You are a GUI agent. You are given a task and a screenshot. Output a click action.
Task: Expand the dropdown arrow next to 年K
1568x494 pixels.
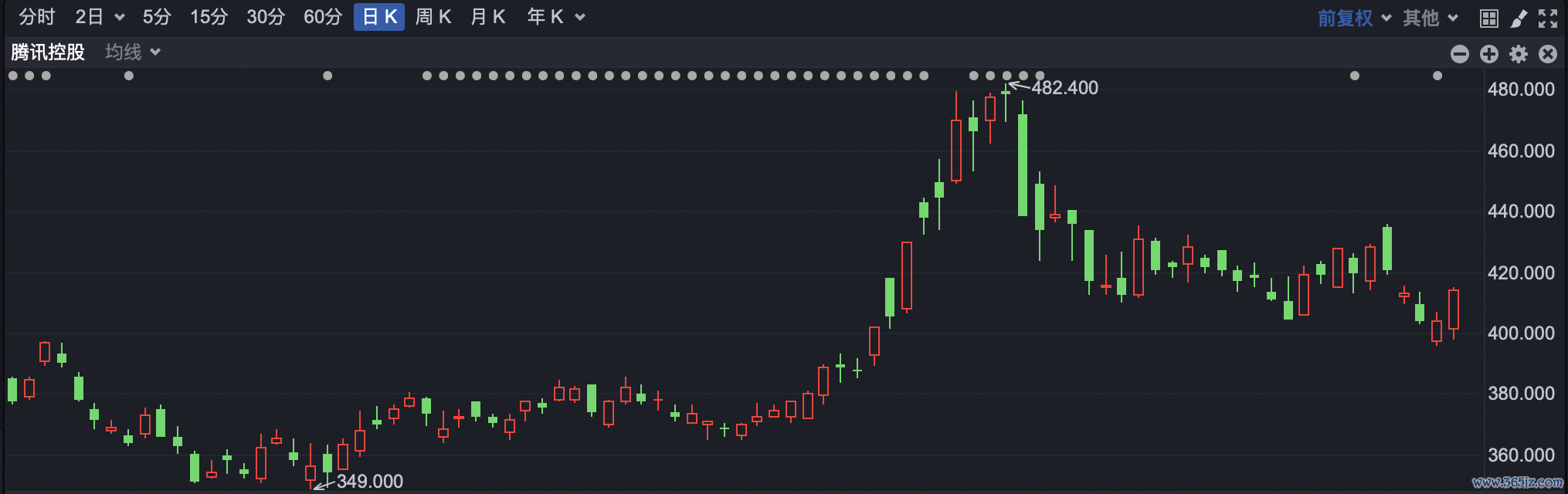580,18
